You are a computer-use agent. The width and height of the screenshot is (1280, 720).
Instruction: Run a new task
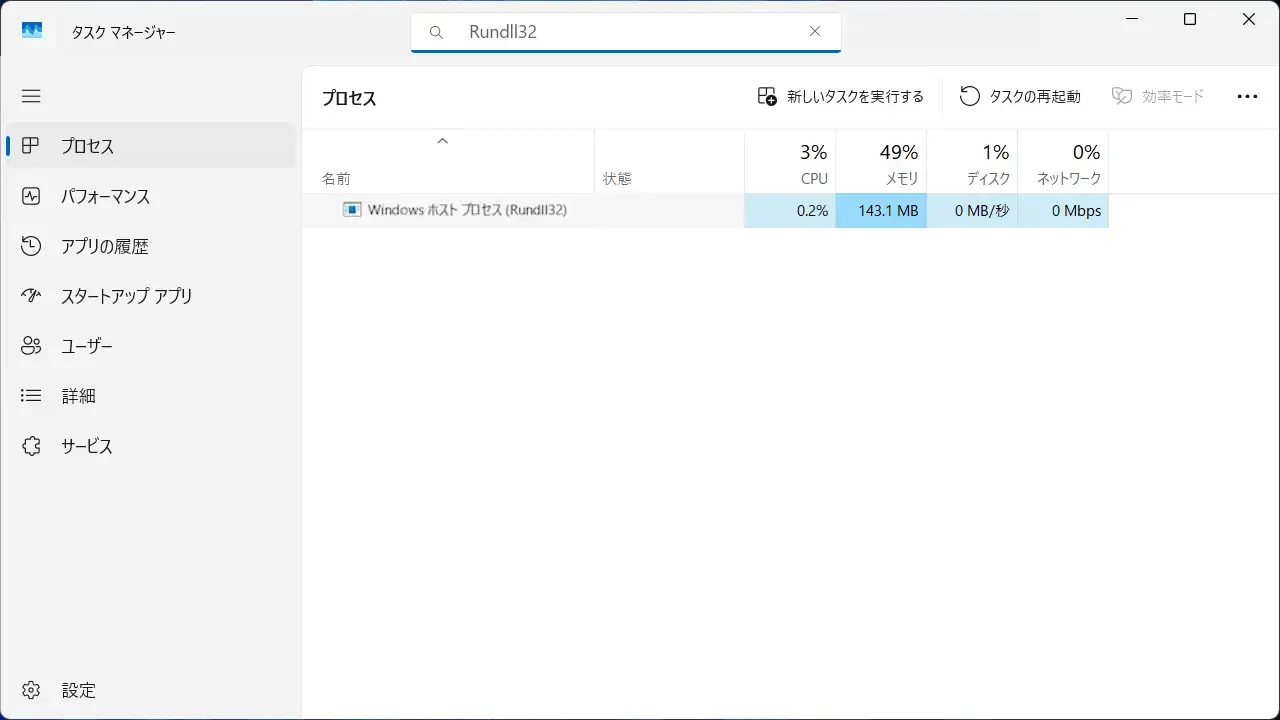[840, 96]
